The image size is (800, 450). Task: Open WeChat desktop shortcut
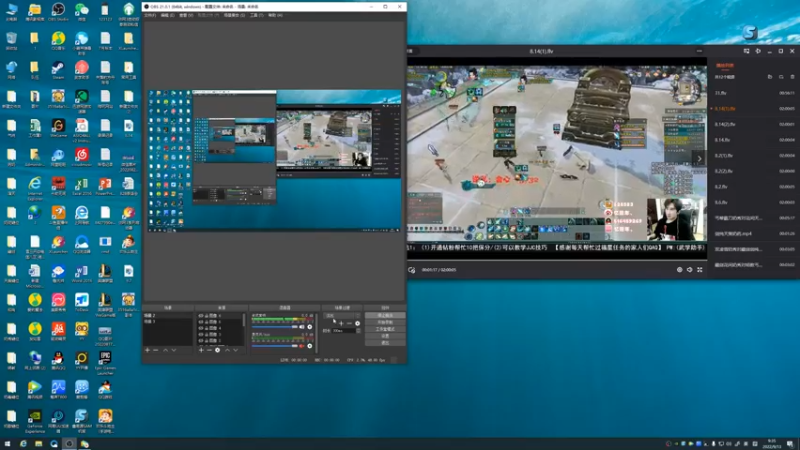pyautogui.click(x=82, y=12)
